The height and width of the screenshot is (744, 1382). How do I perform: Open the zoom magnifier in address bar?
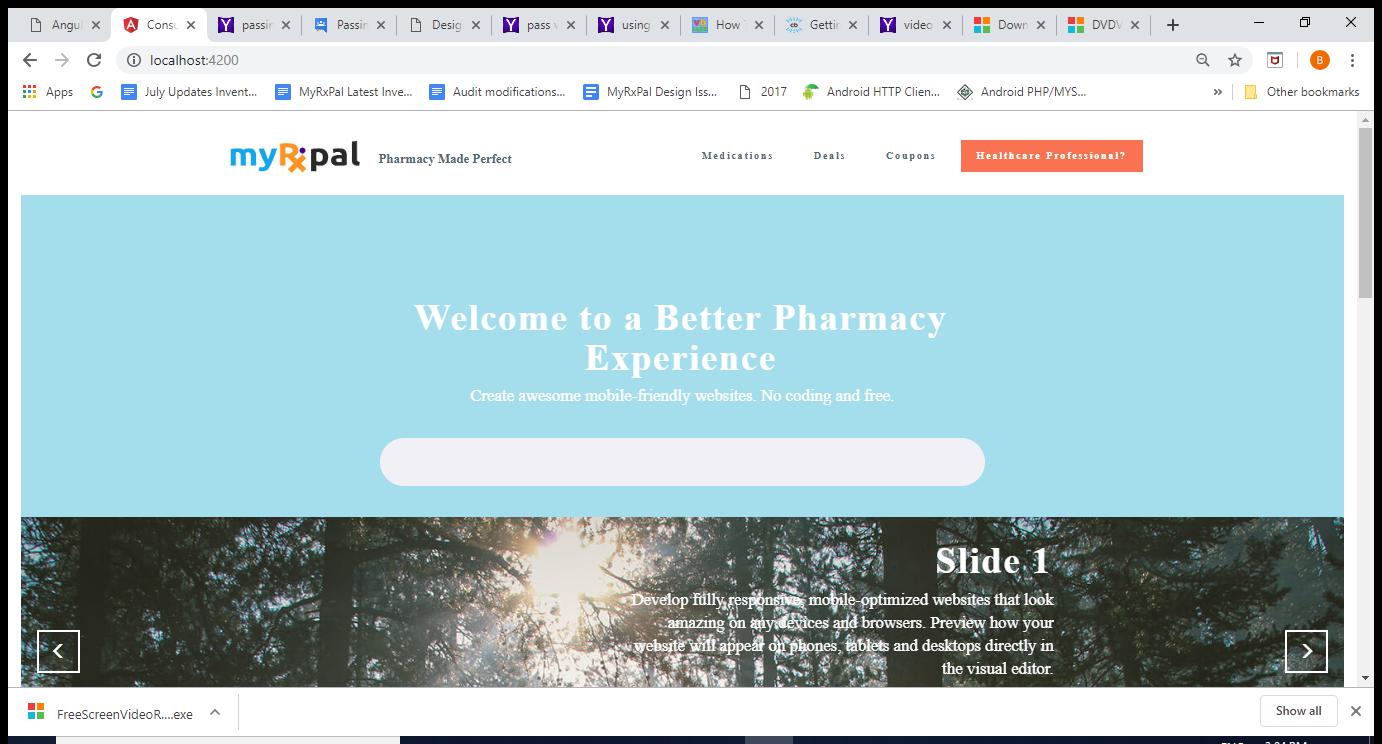click(x=1203, y=60)
